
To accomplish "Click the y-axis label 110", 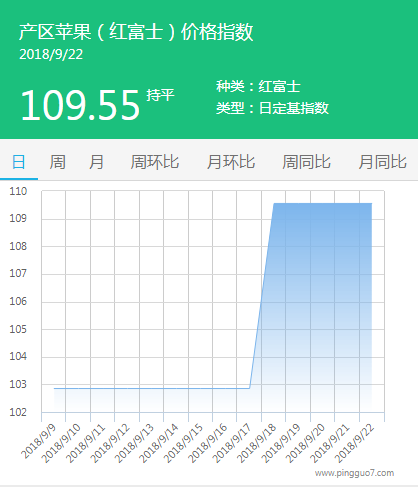I will coord(18,191).
